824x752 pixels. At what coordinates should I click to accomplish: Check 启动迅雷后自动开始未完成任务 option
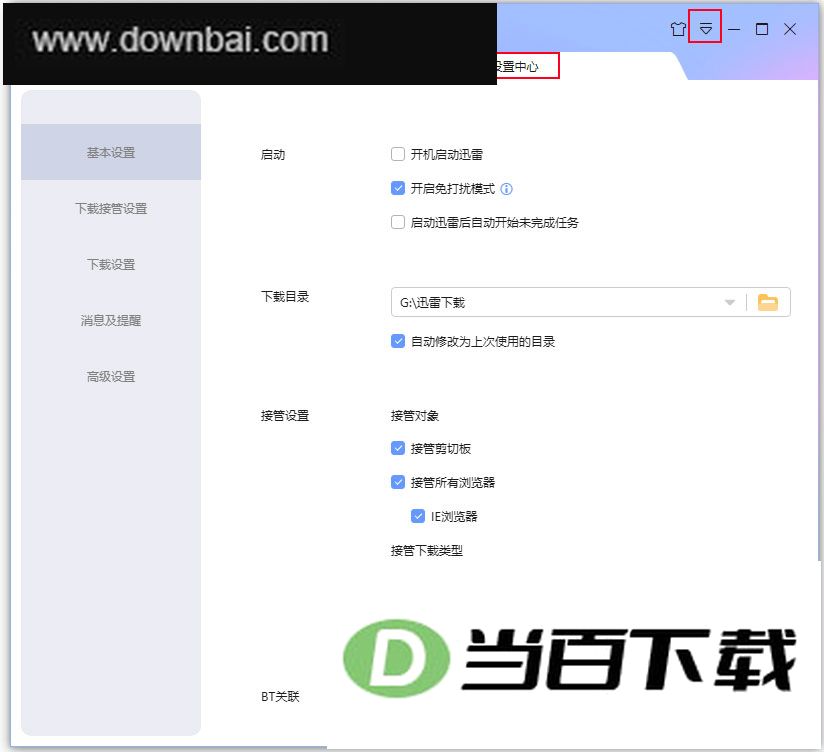398,222
